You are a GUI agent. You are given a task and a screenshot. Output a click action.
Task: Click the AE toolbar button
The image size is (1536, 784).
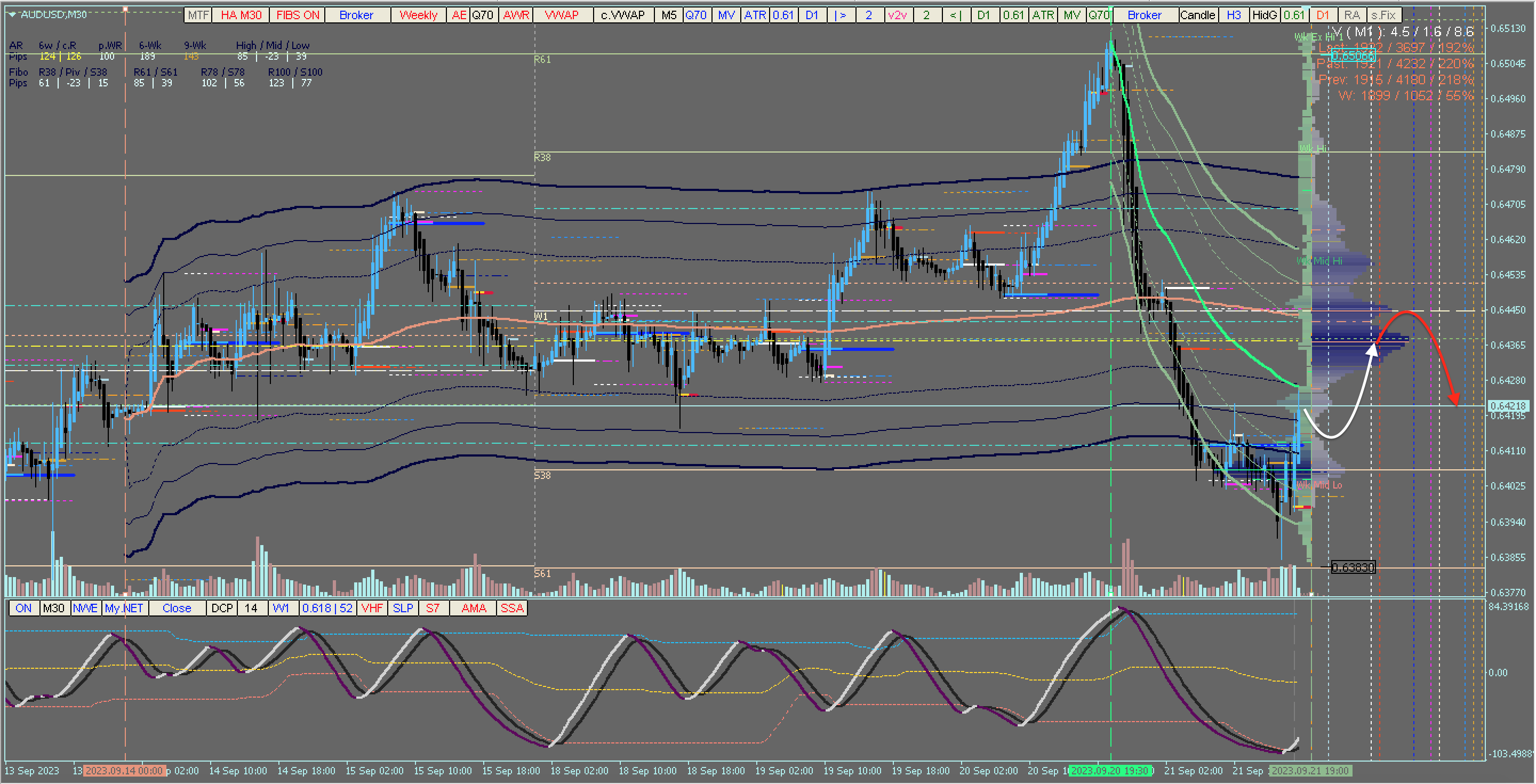[x=459, y=15]
